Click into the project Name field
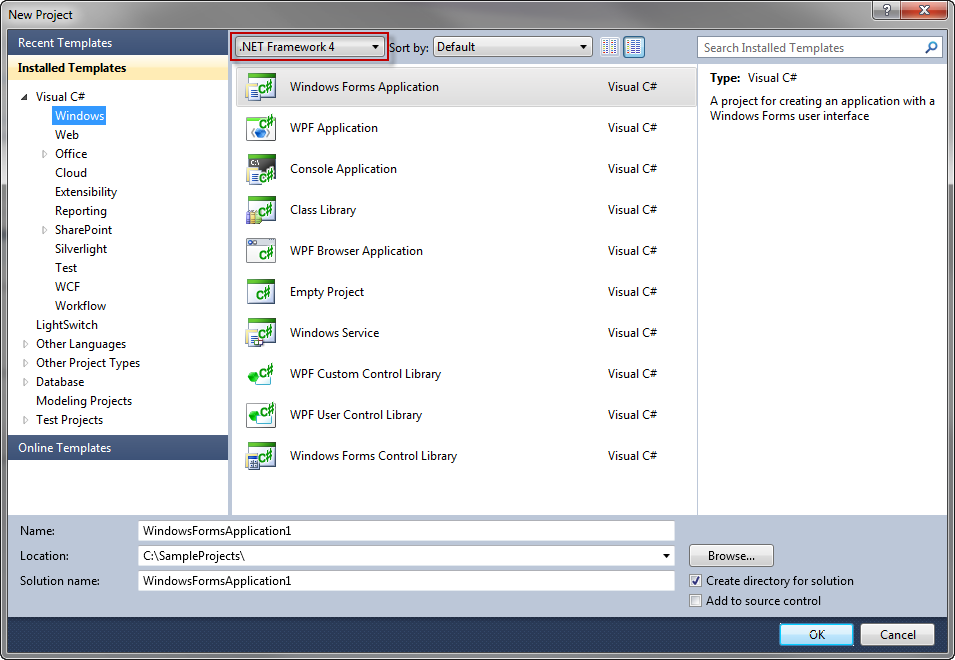 405,531
